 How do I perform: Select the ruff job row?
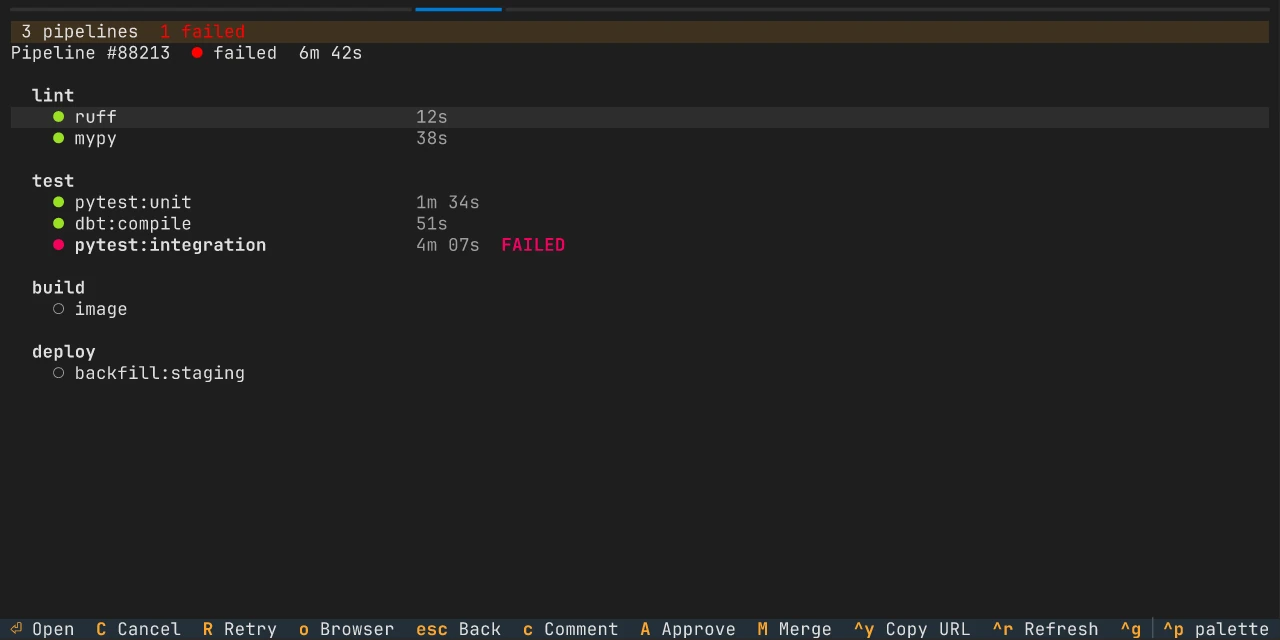(640, 117)
